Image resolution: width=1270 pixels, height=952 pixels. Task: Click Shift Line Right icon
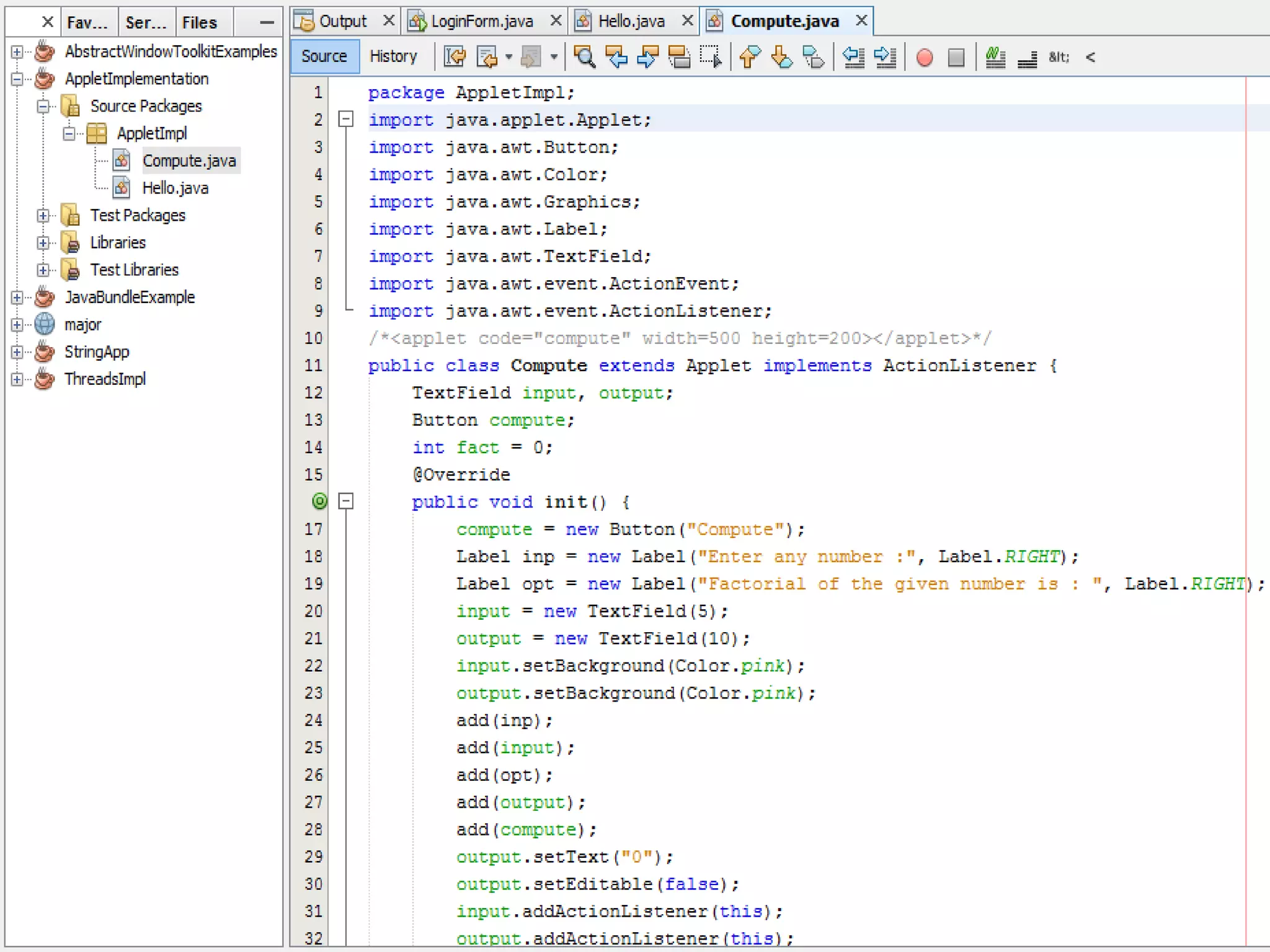click(x=885, y=57)
